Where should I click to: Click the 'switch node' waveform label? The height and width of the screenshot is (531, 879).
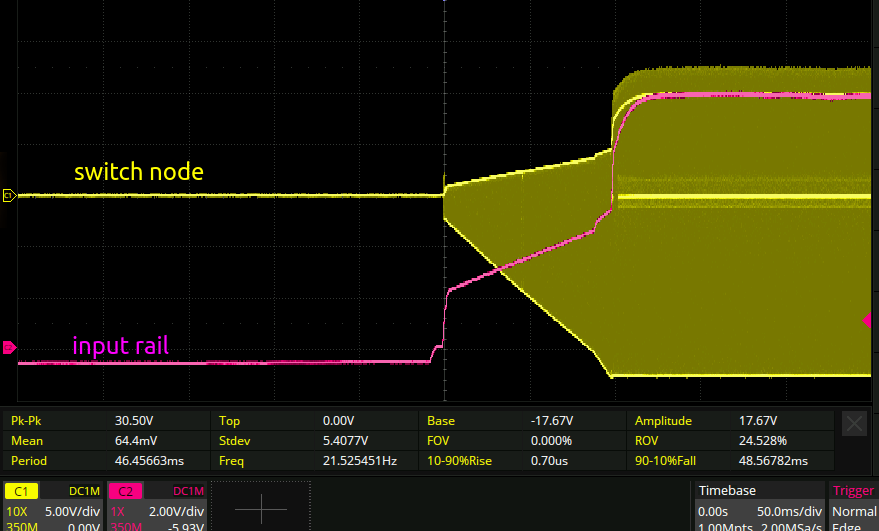click(138, 172)
